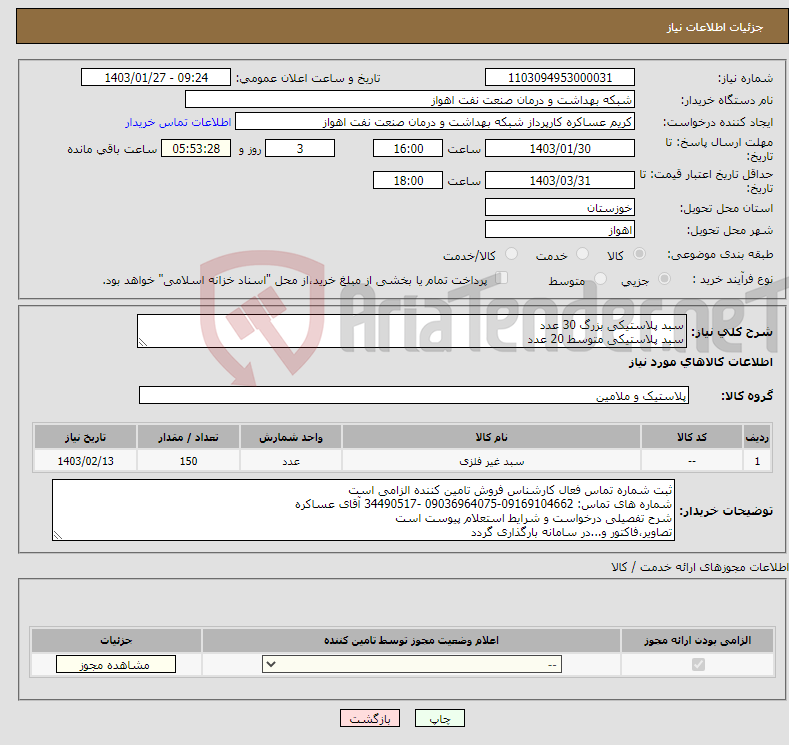The image size is (789, 745).
Task: Click the طبقه بندی موضوعی label
Action: [720, 255]
